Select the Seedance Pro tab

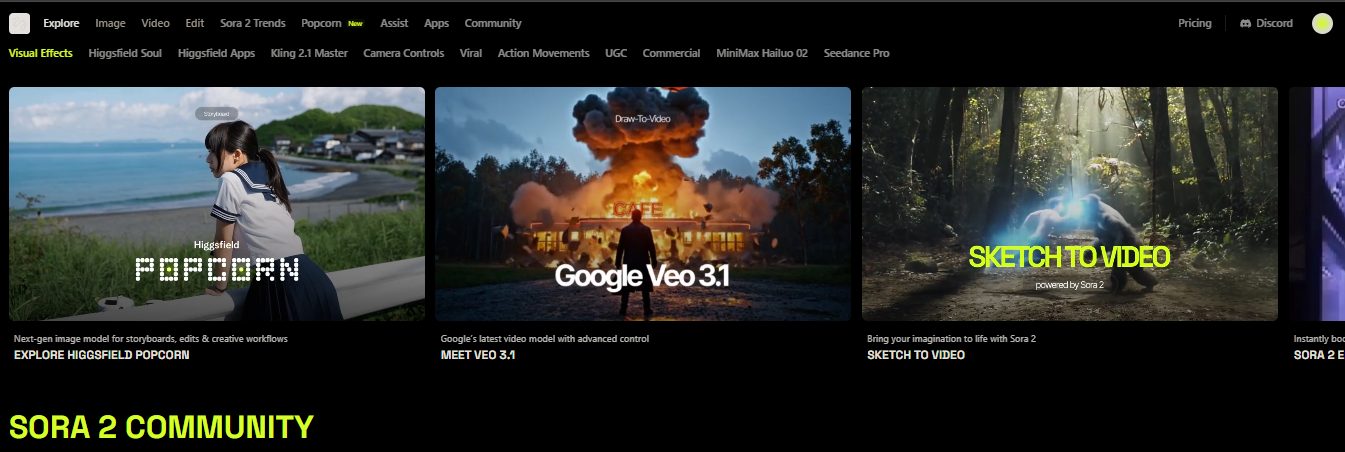click(x=856, y=53)
